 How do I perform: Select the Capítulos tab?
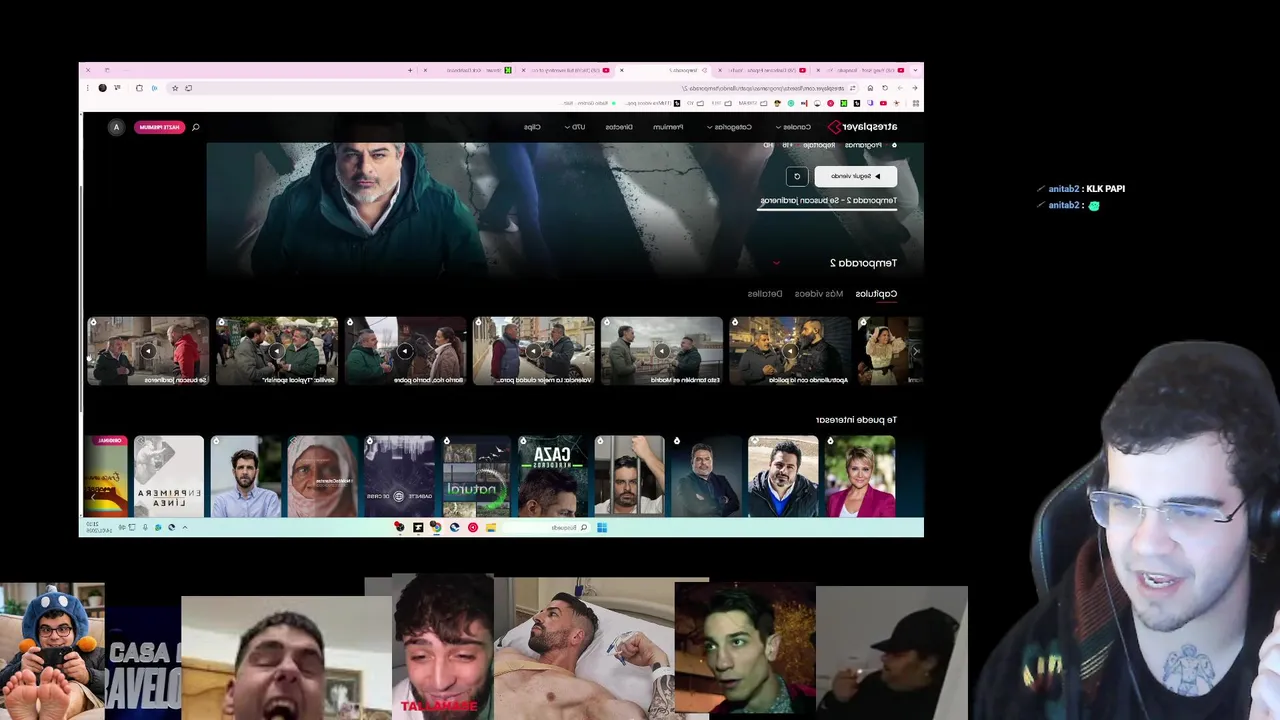tap(876, 294)
